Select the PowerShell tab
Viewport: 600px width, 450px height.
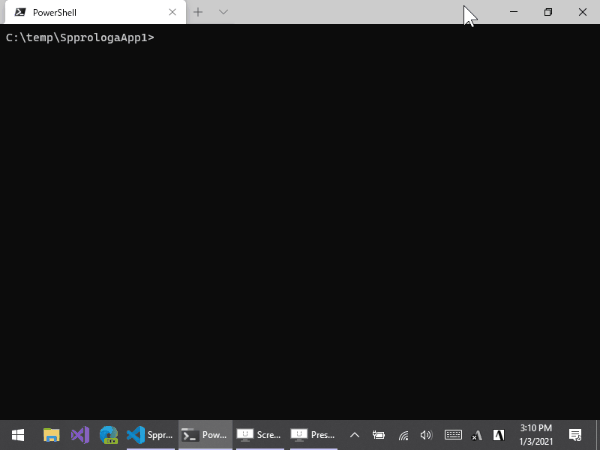(x=95, y=12)
